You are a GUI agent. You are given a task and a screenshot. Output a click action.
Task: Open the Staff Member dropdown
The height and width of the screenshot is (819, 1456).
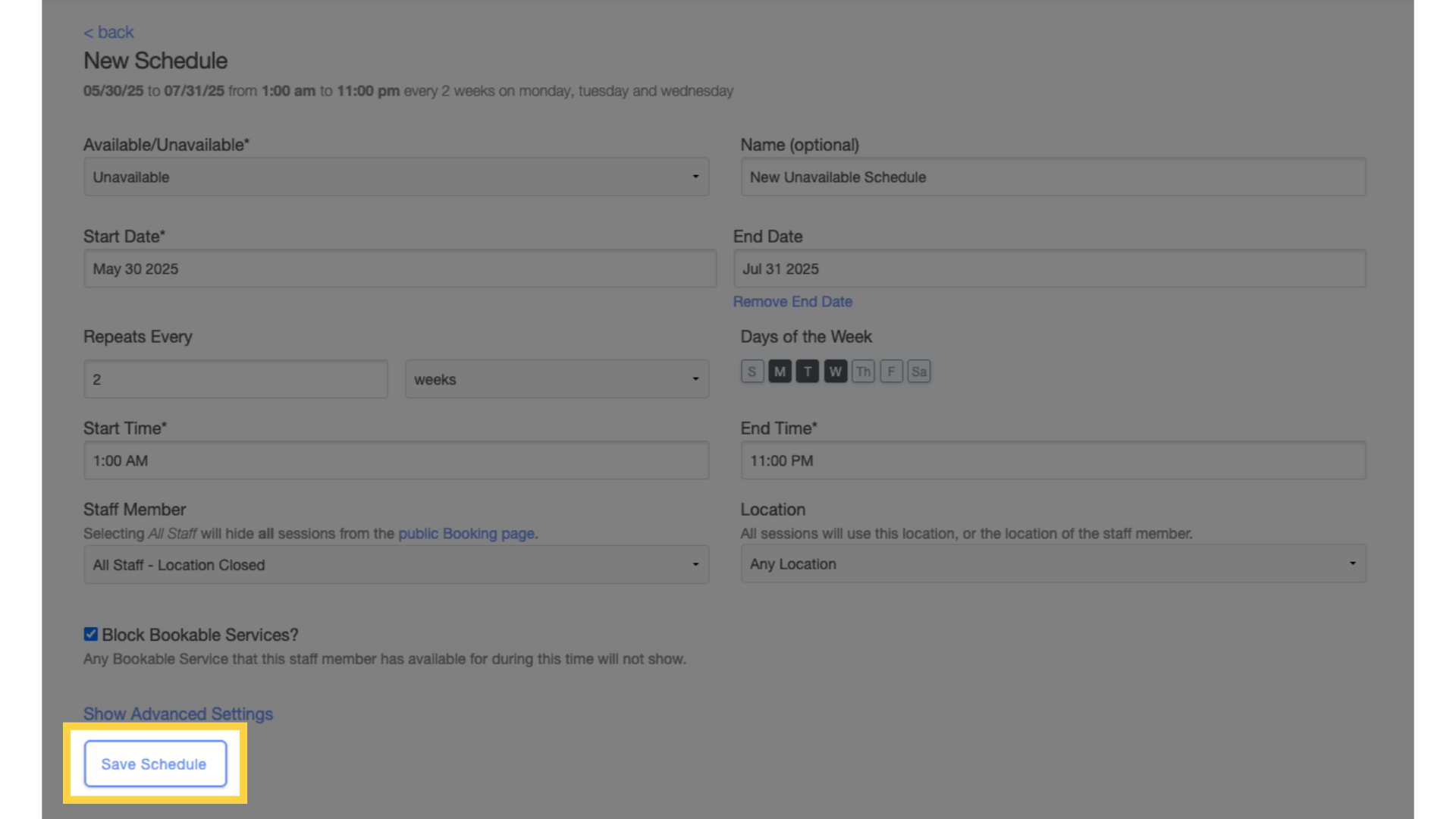pyautogui.click(x=397, y=565)
